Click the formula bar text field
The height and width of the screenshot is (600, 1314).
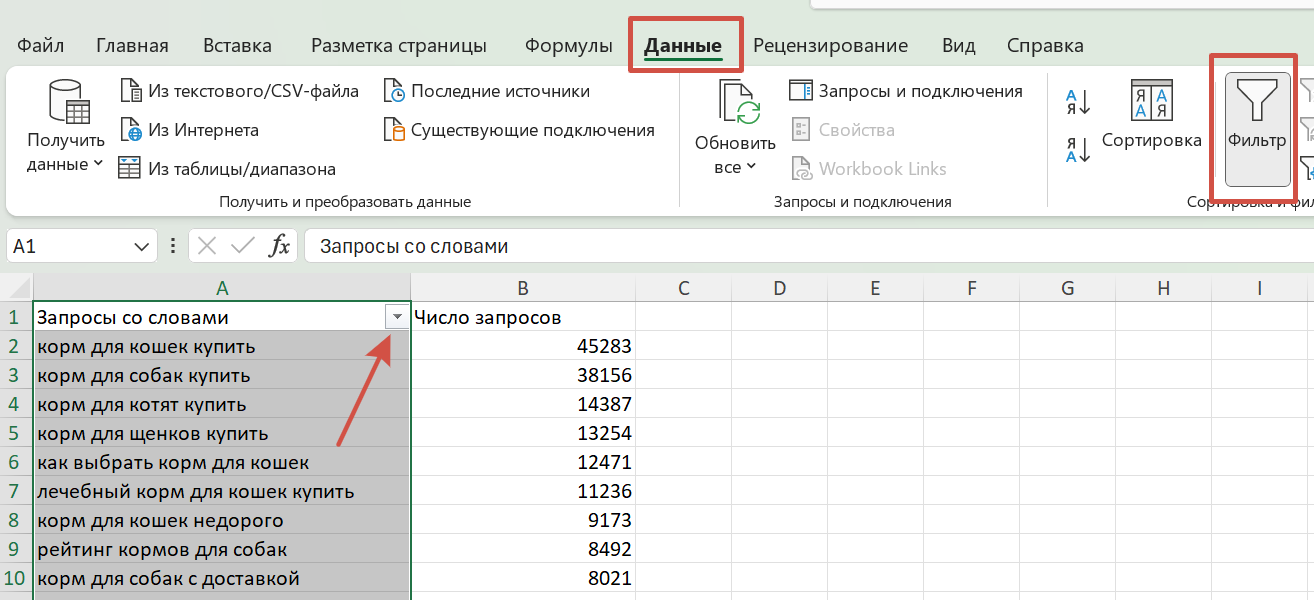click(x=809, y=246)
